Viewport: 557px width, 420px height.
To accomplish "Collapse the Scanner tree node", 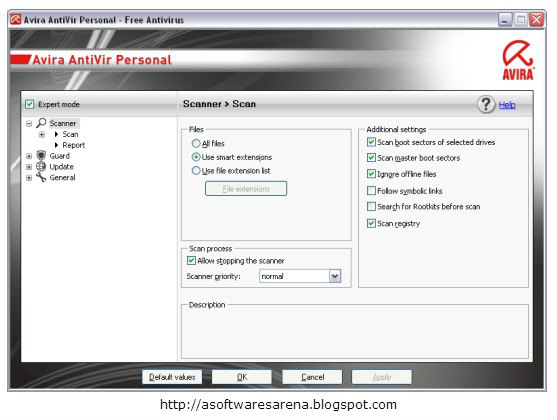I will [29, 124].
